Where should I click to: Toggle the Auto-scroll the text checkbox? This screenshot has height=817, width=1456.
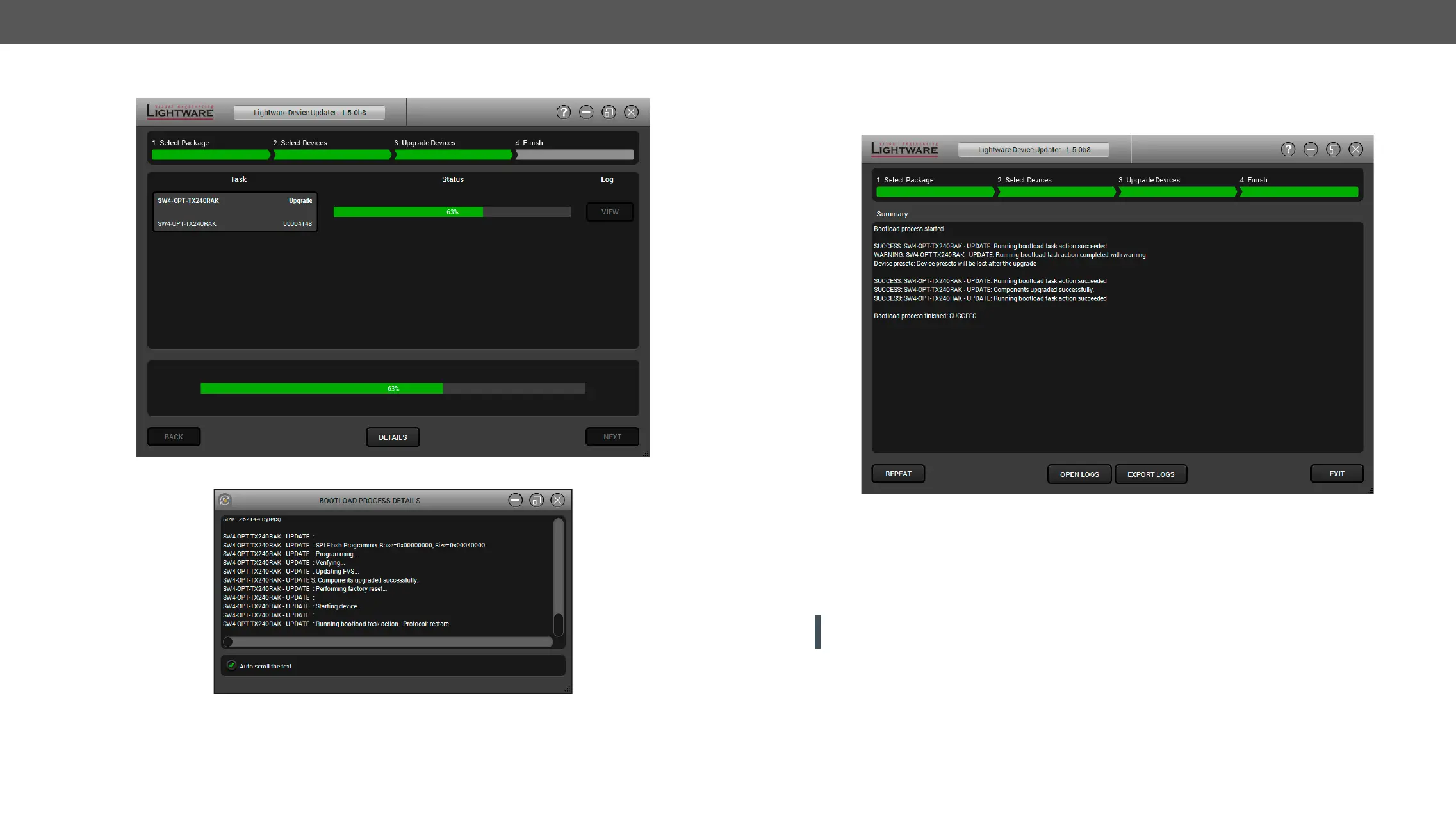pyautogui.click(x=232, y=665)
